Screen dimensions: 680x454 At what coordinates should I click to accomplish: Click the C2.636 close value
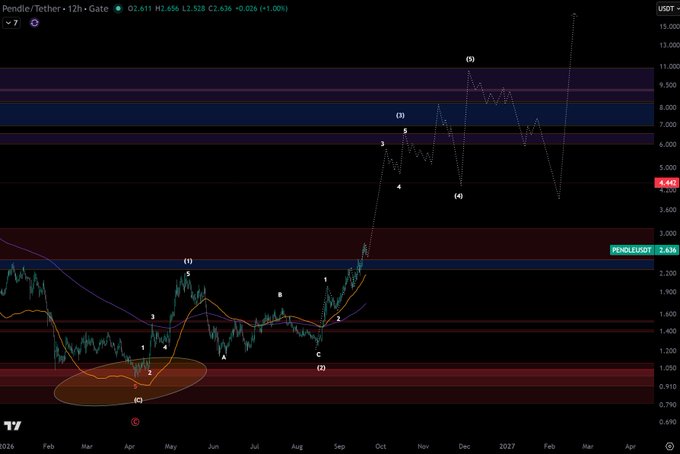click(x=219, y=8)
